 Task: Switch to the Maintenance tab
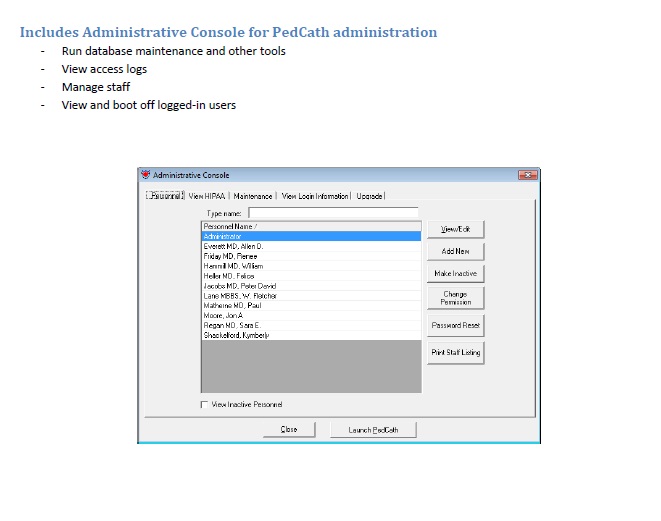[x=253, y=196]
